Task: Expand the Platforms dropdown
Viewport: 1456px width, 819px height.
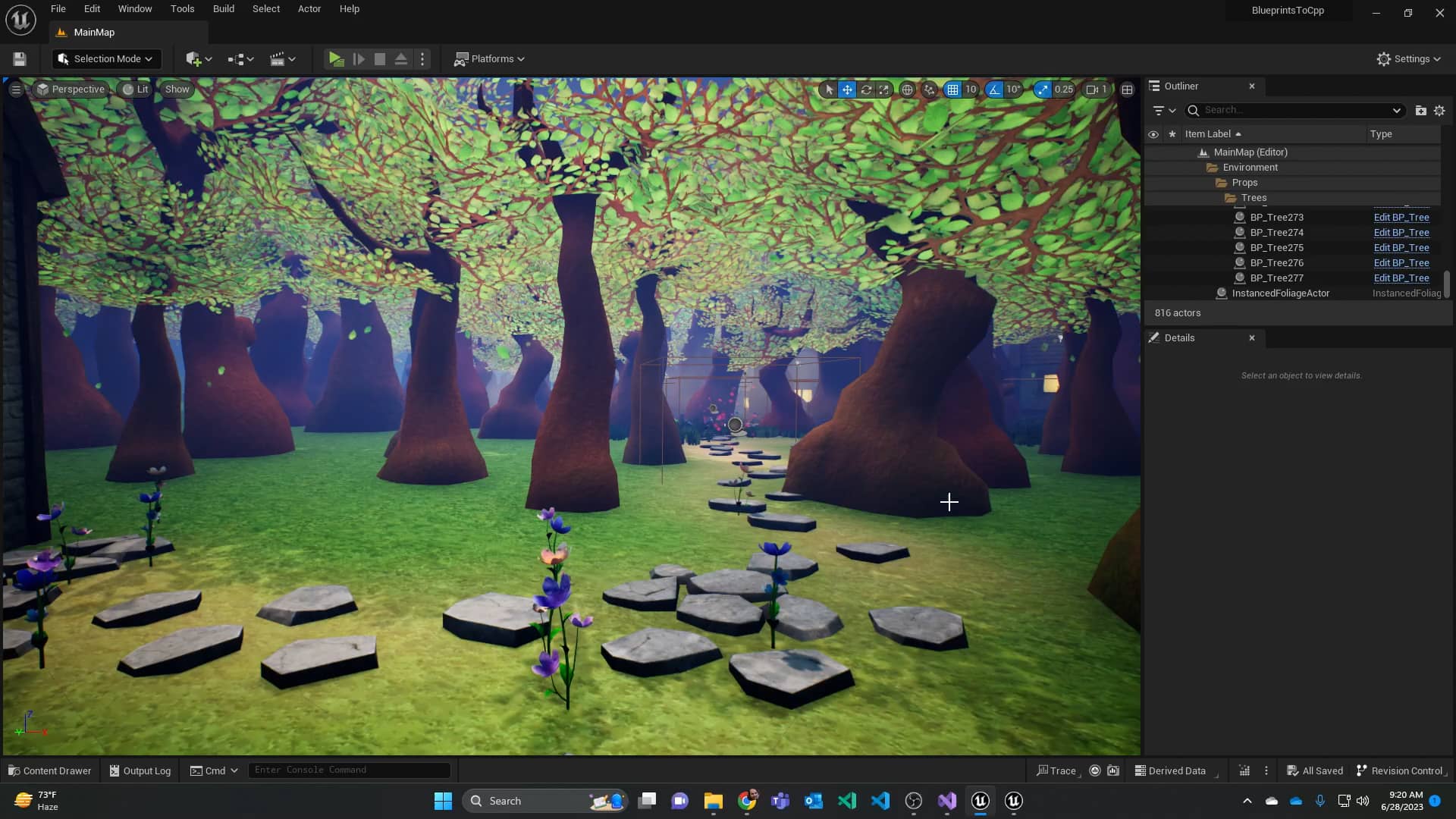Action: (x=490, y=59)
